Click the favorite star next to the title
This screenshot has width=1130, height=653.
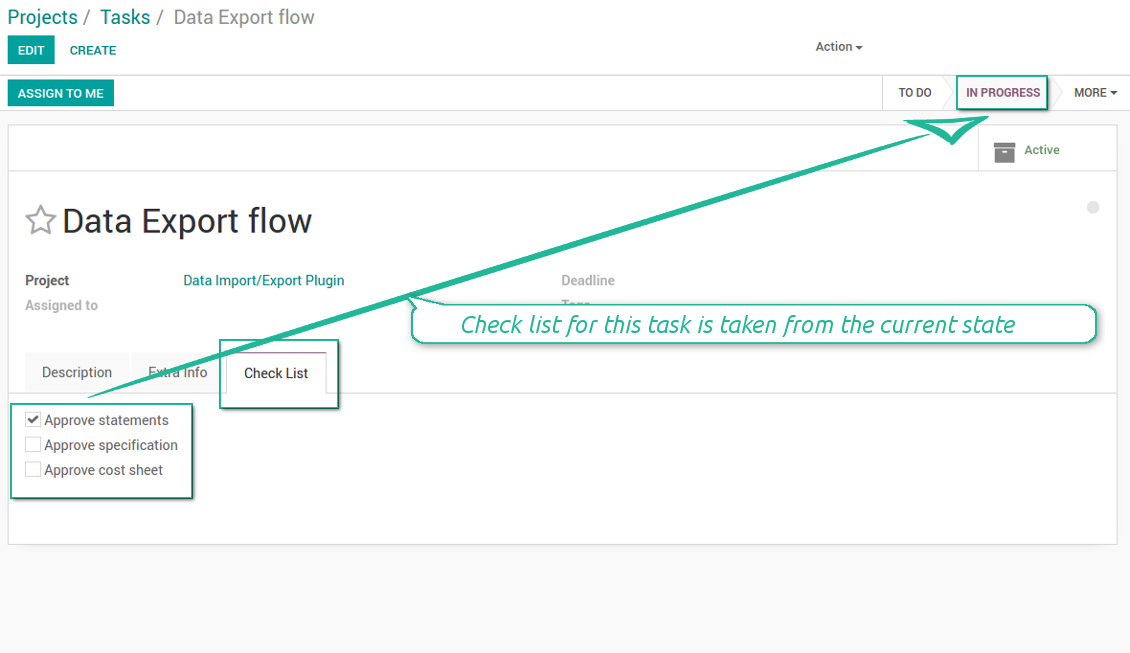(40, 220)
